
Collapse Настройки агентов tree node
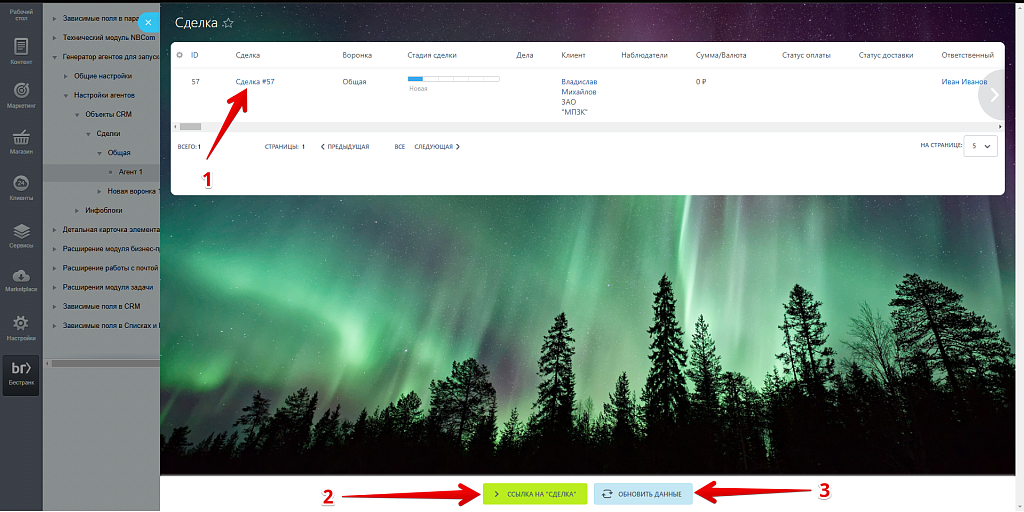coord(65,95)
